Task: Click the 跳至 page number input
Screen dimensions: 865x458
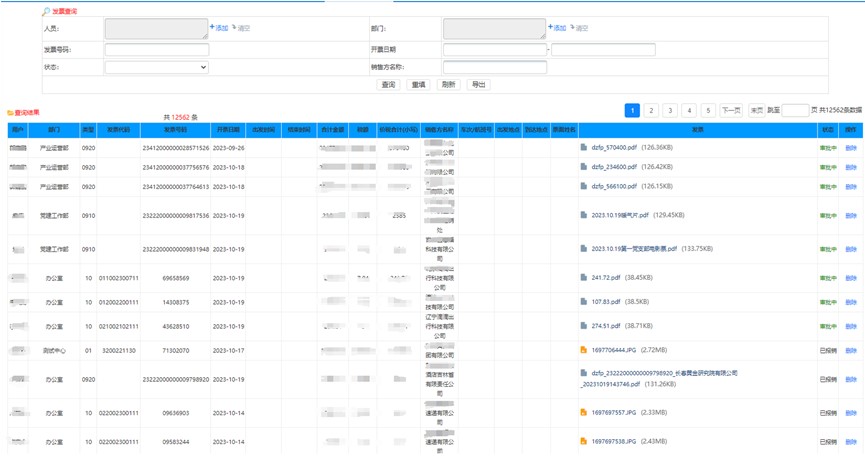Action: click(795, 110)
